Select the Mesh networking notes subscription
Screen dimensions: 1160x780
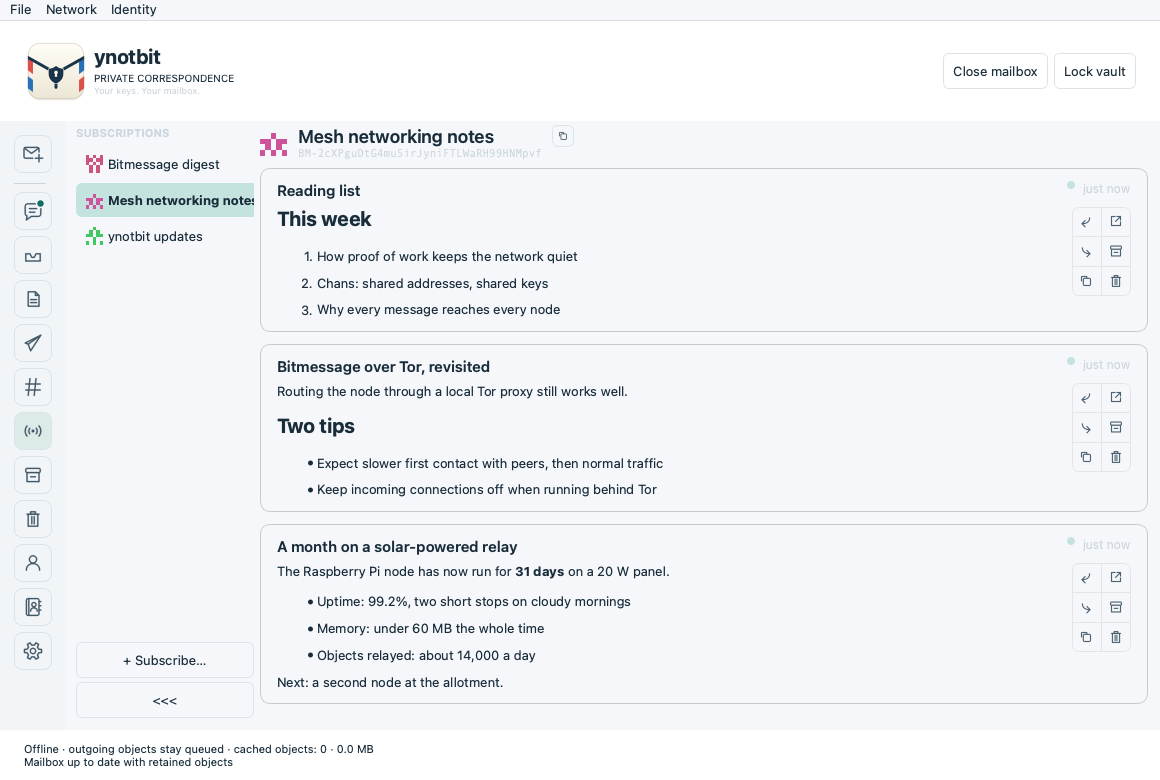165,200
